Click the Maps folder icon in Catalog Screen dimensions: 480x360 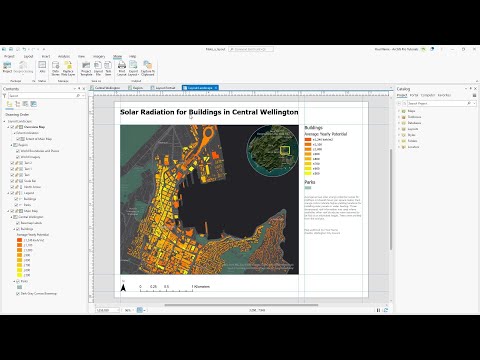[x=404, y=111]
